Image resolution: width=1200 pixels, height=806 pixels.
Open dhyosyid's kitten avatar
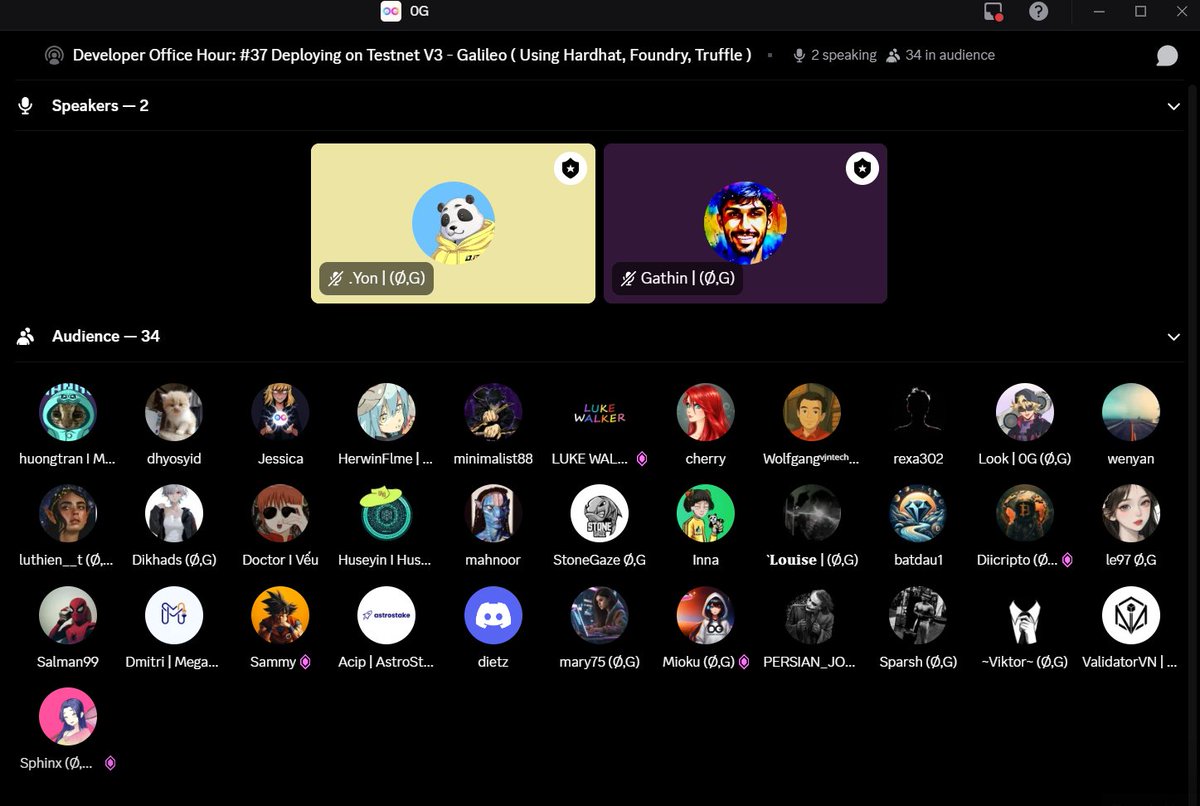[174, 412]
